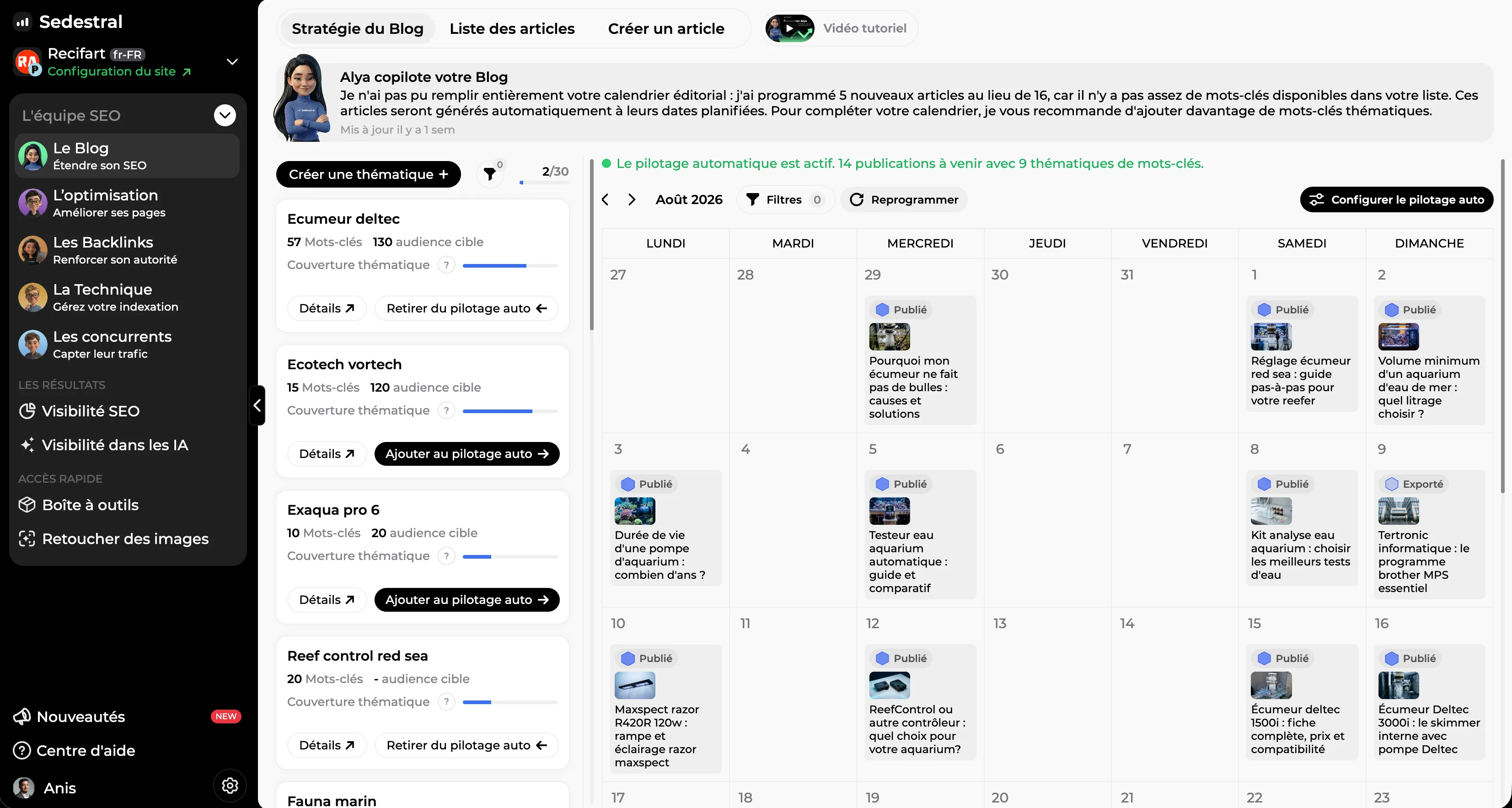Retirer Reef control red sea du pilotage auto

coord(466,745)
